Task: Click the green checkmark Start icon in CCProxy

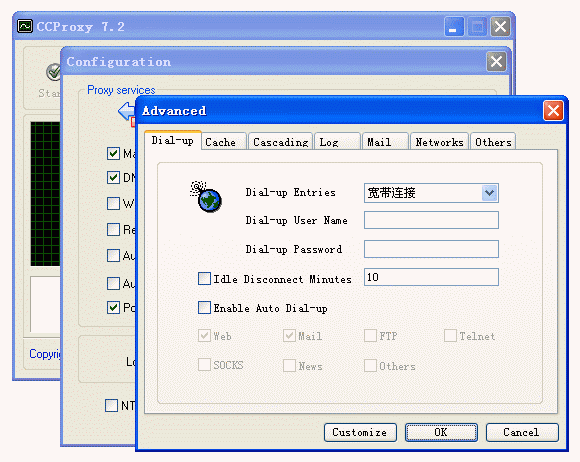Action: (x=54, y=72)
